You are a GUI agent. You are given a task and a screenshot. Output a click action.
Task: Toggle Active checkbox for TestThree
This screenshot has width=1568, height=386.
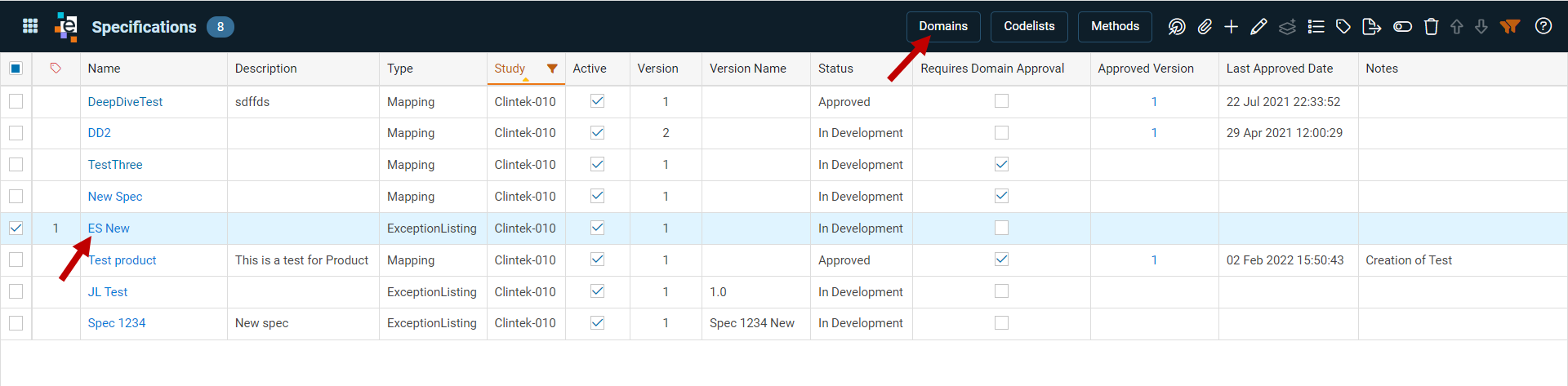click(x=597, y=164)
